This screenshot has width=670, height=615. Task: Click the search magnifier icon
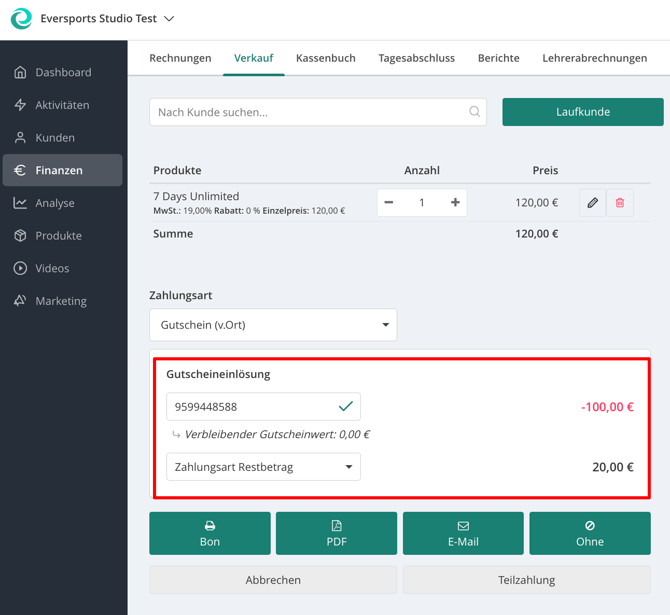pyautogui.click(x=474, y=112)
